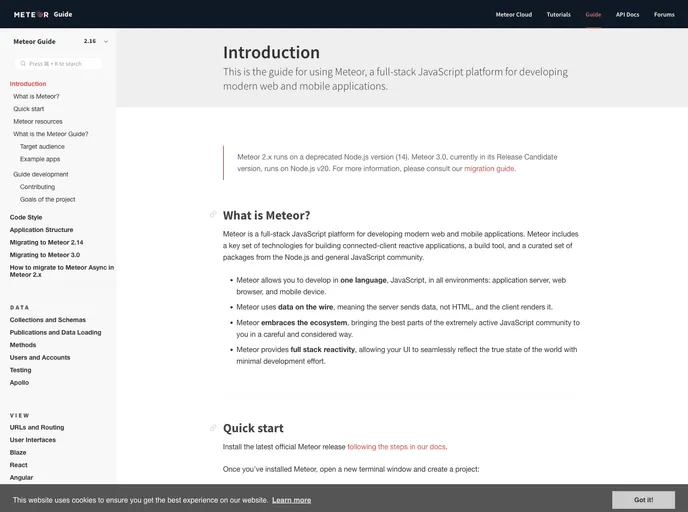Screen dimensions: 688x512
Task: Click the Meteor logo in header
Action: 31,14
